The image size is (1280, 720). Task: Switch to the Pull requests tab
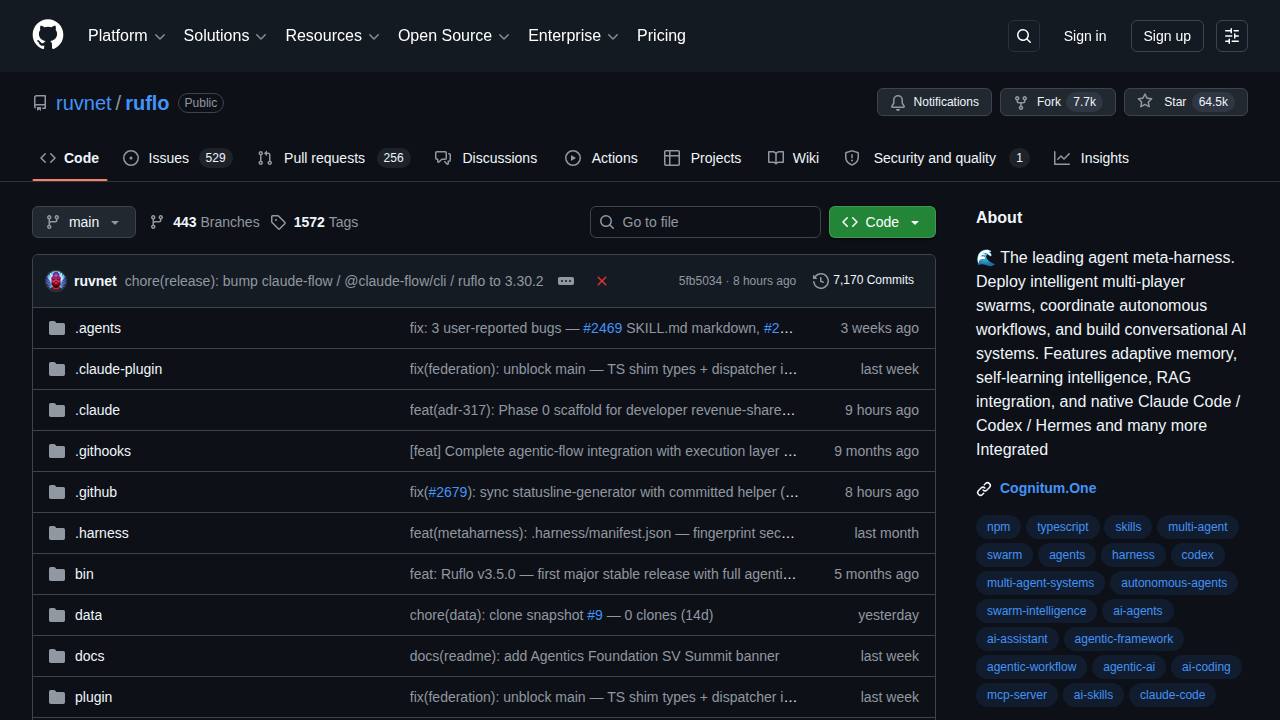pyautogui.click(x=333, y=158)
